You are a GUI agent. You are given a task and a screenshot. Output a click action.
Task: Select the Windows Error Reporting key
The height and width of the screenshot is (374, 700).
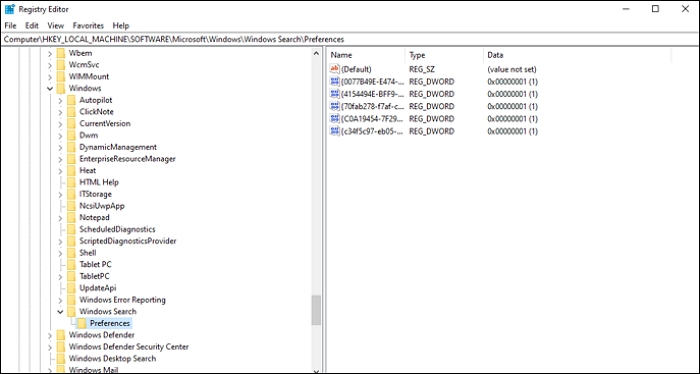tap(122, 300)
